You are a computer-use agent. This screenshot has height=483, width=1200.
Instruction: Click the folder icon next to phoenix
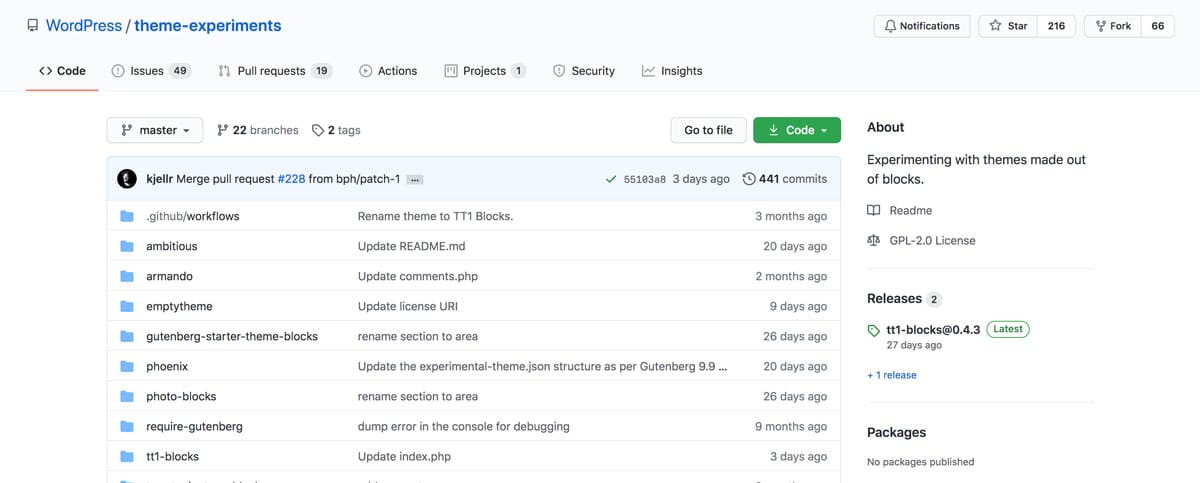point(127,366)
